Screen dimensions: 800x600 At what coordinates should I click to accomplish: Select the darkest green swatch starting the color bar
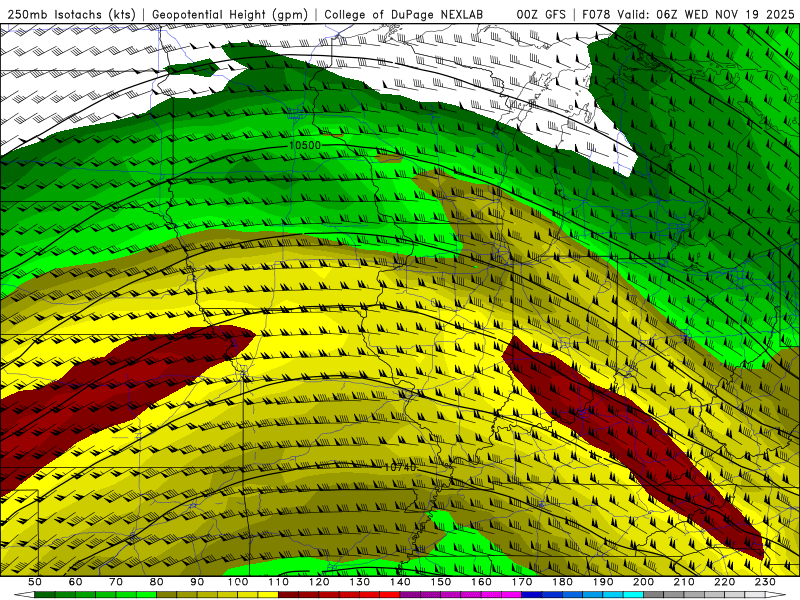click(x=45, y=595)
